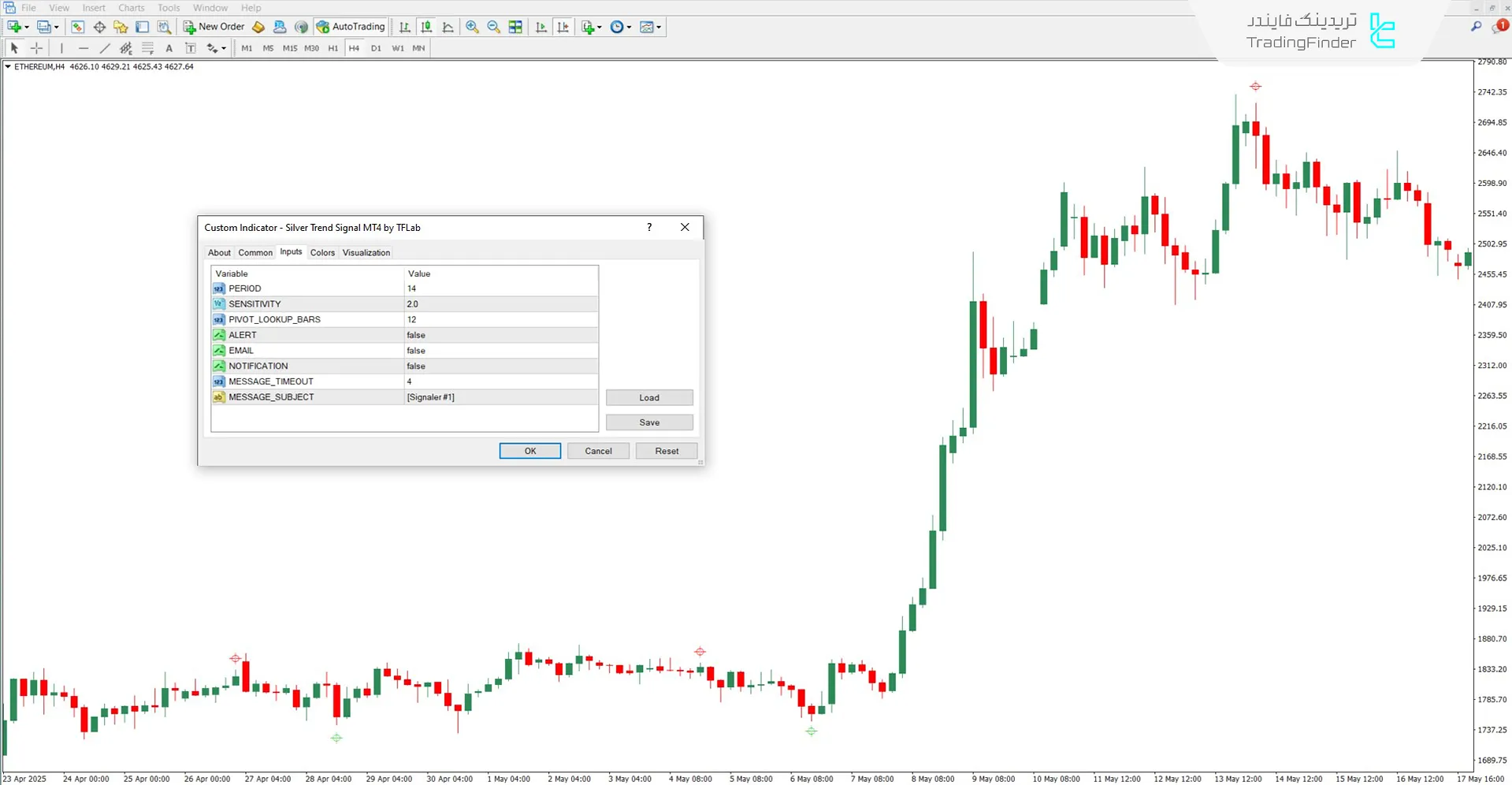Viewport: 1512px width, 785px height.
Task: Open the Fibonacci Retracement tool
Action: 147,47
